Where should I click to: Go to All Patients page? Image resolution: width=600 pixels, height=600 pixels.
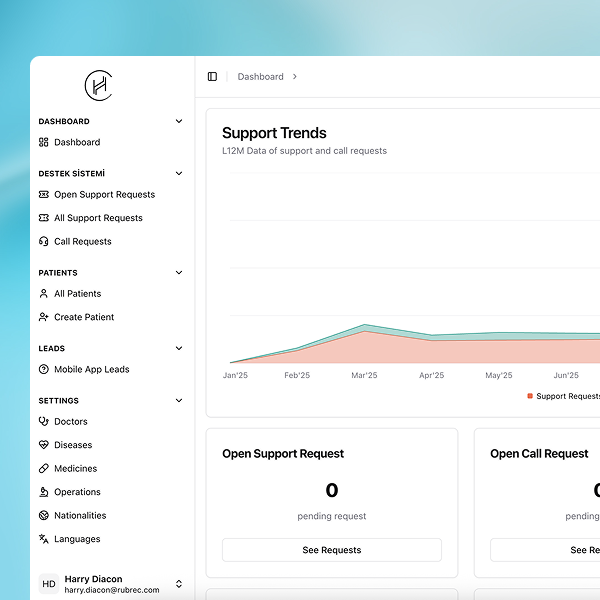pos(77,294)
